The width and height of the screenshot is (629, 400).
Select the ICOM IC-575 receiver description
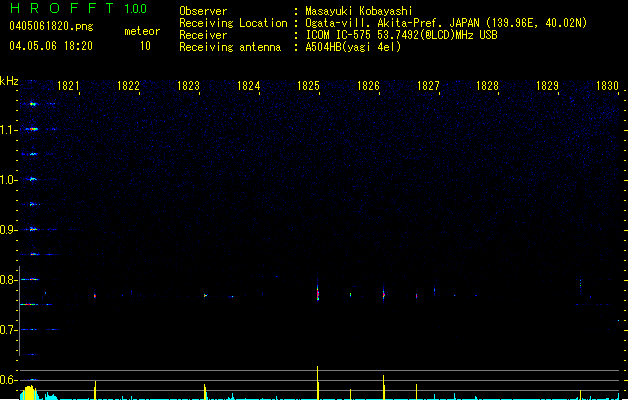click(x=401, y=35)
